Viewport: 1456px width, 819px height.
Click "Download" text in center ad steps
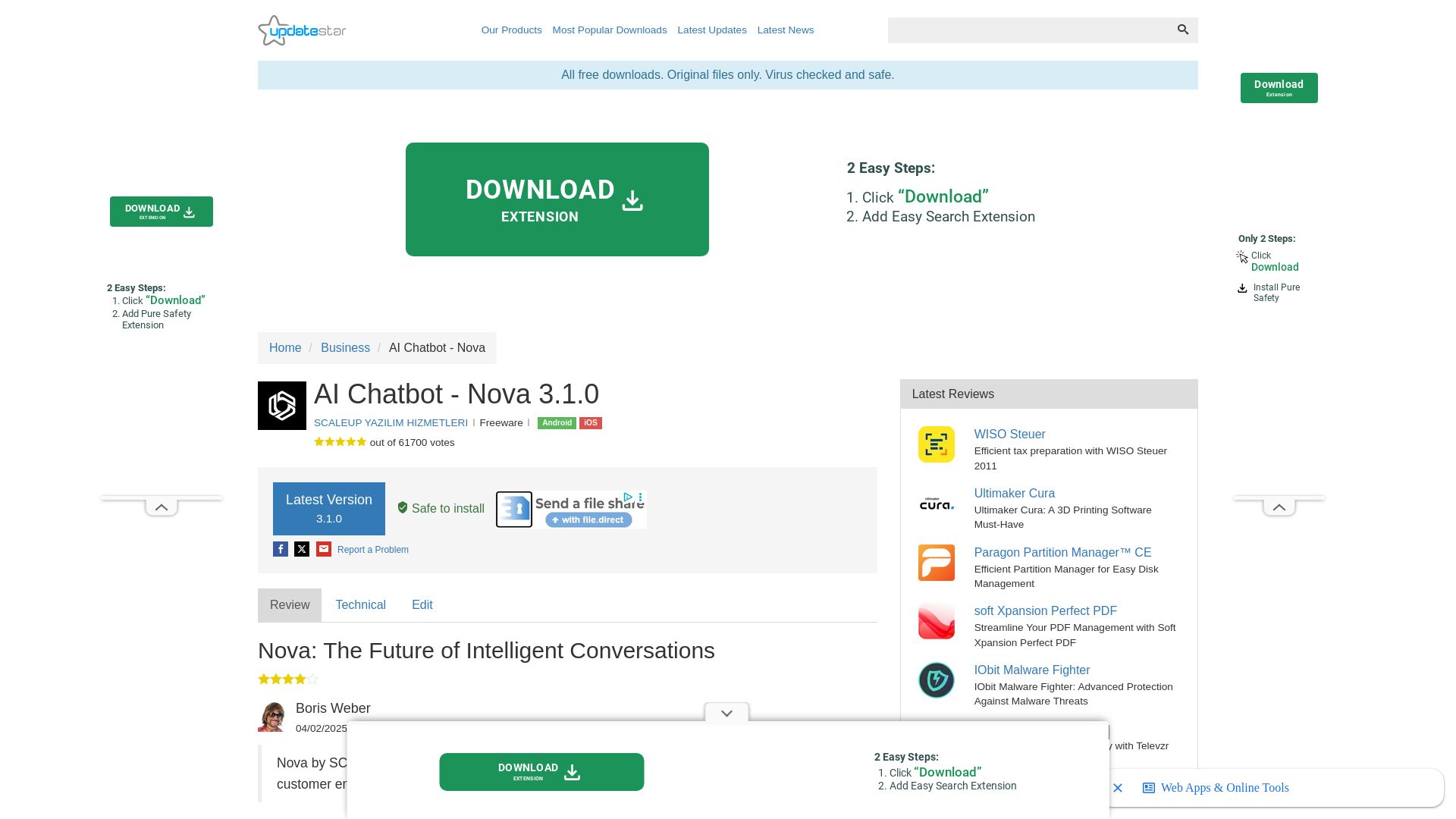click(x=943, y=197)
